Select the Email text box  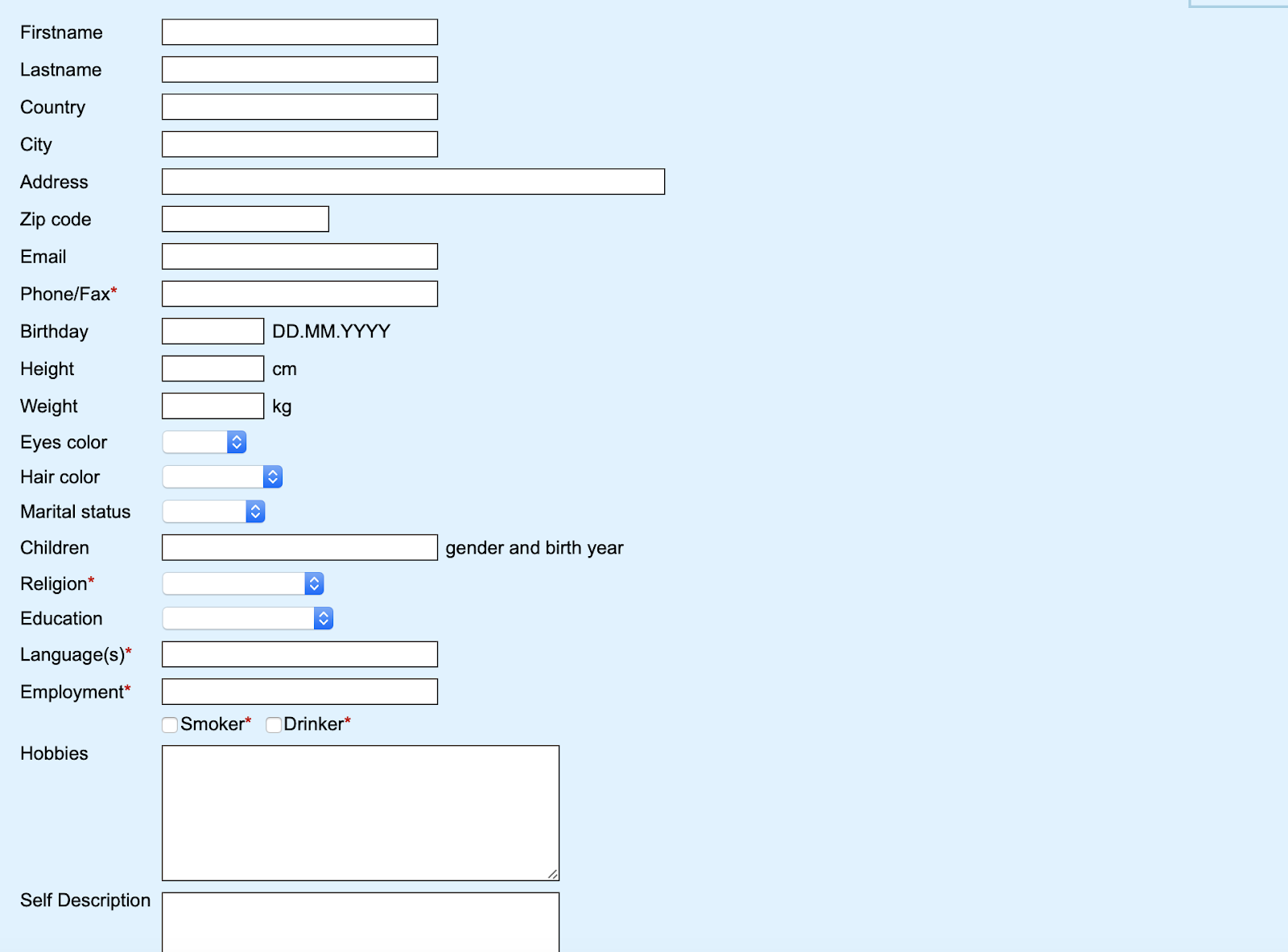pos(299,257)
